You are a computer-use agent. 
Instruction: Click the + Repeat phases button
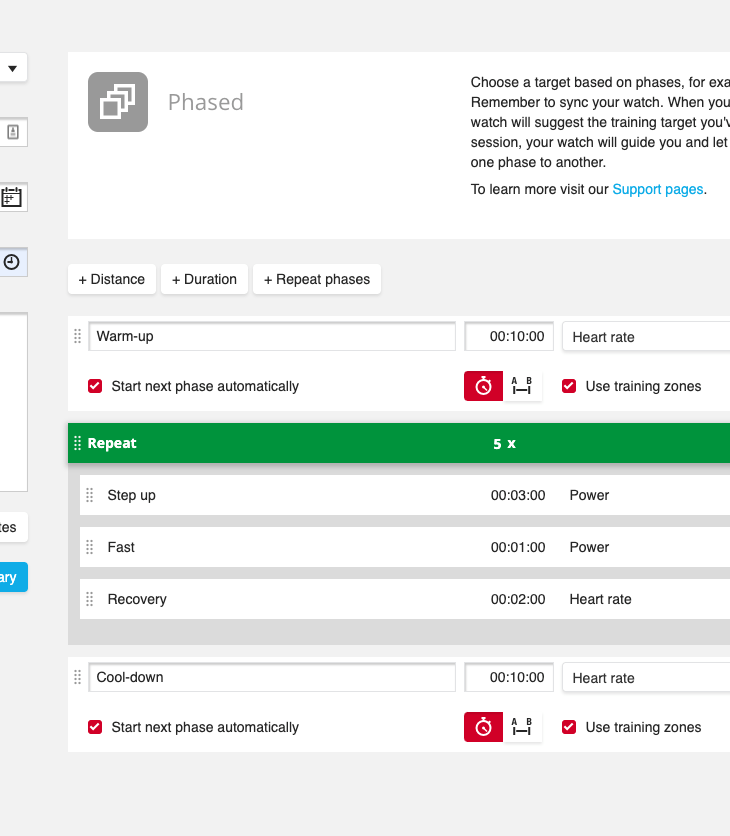[x=317, y=279]
